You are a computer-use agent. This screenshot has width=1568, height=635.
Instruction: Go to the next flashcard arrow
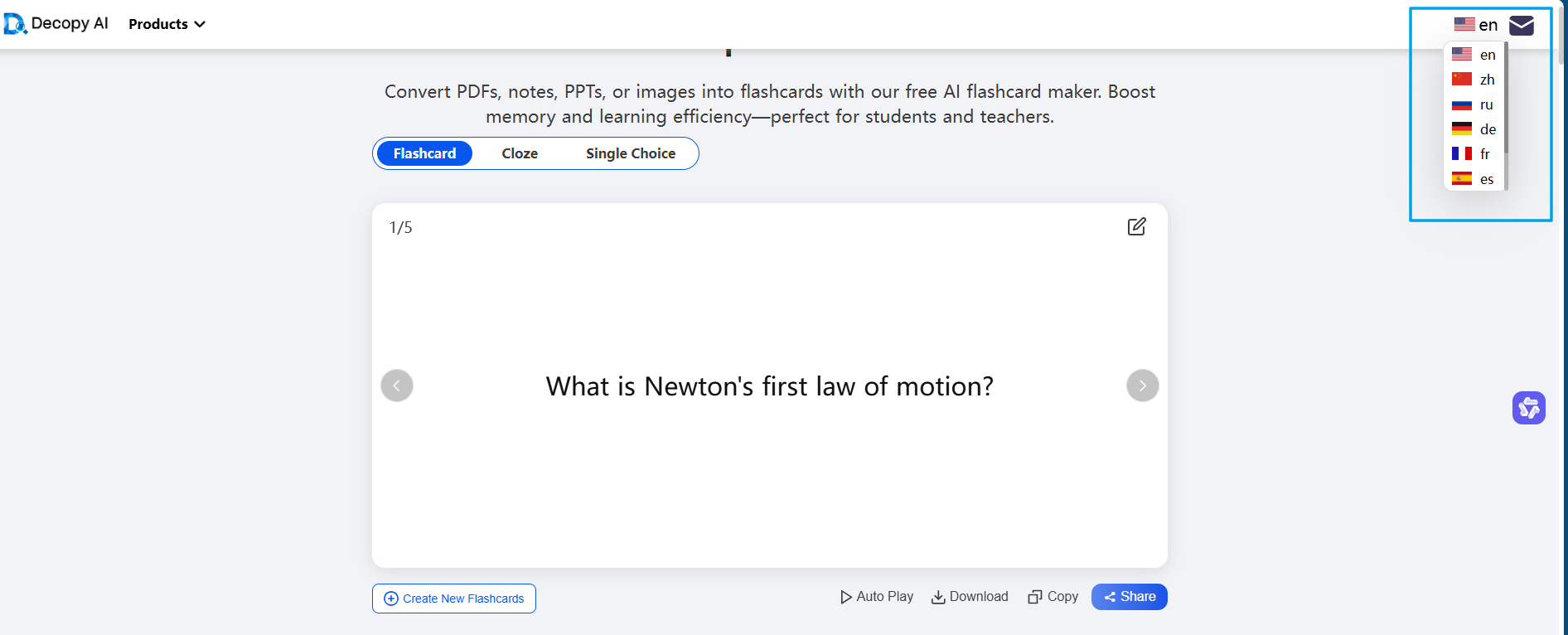click(1142, 385)
